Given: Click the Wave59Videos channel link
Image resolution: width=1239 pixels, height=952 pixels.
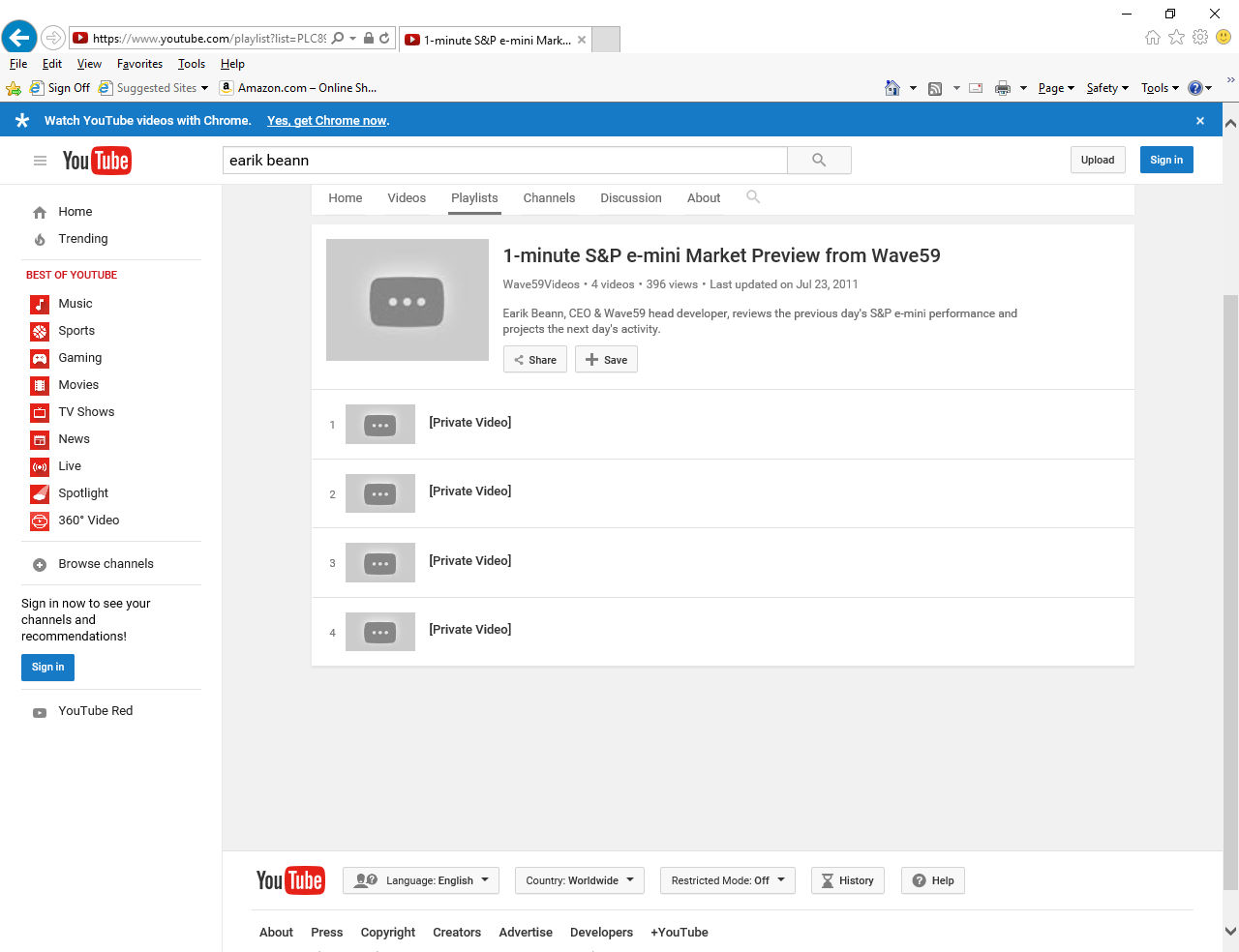Looking at the screenshot, I should coord(541,284).
